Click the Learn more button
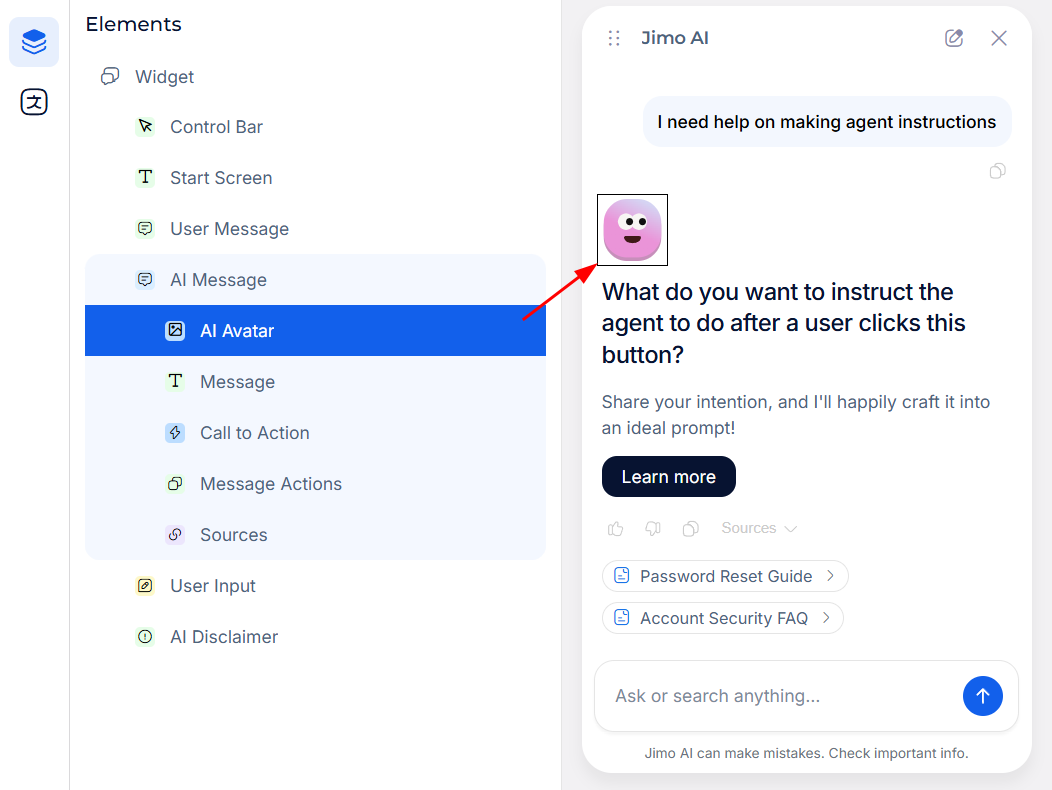This screenshot has height=790, width=1052. point(668,477)
